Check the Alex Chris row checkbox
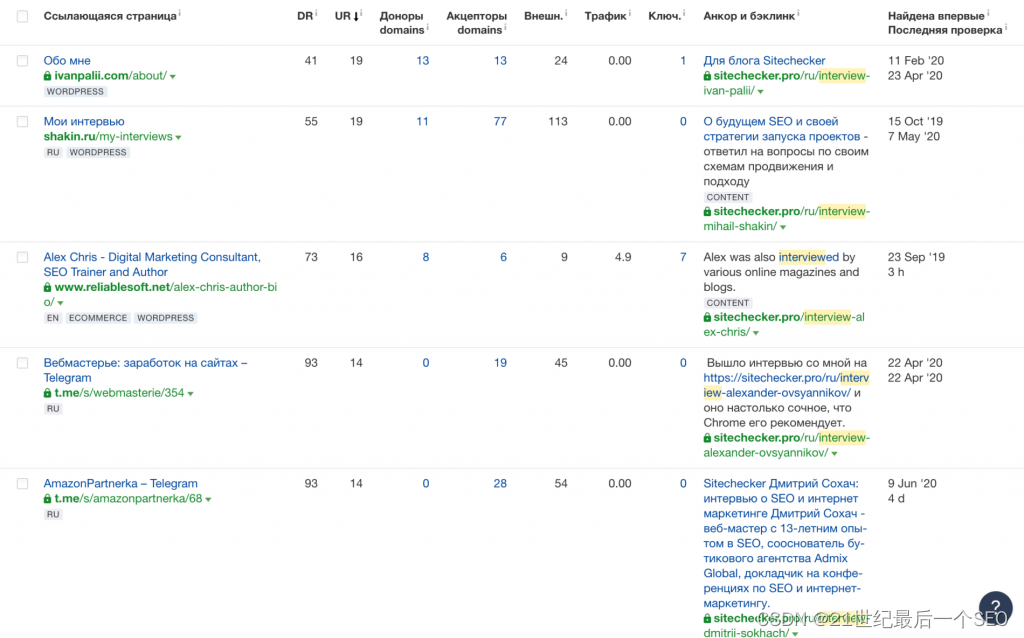Screen dimensions: 1024x638 22,257
